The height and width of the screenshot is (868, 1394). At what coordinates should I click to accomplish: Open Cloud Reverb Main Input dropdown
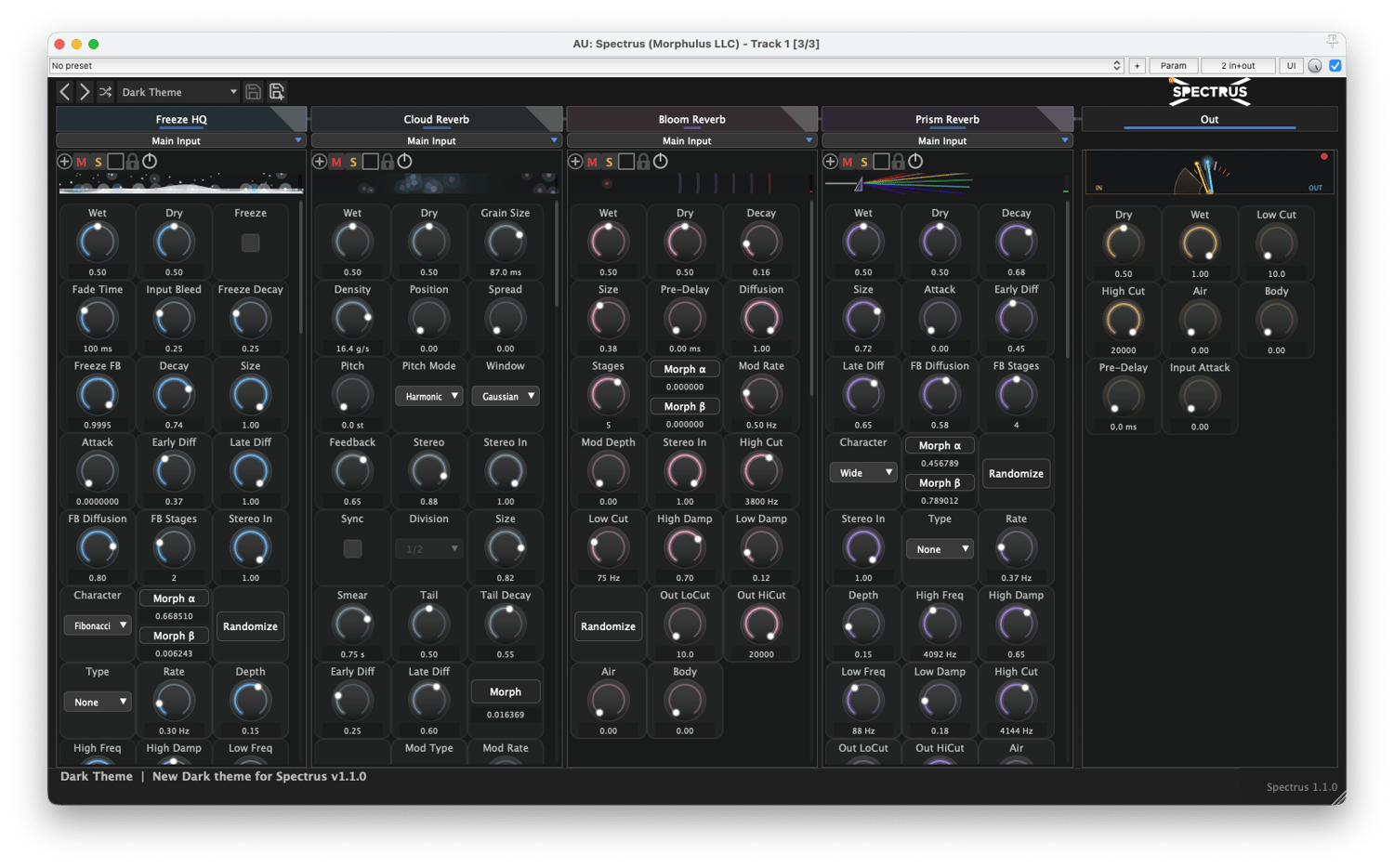point(436,140)
